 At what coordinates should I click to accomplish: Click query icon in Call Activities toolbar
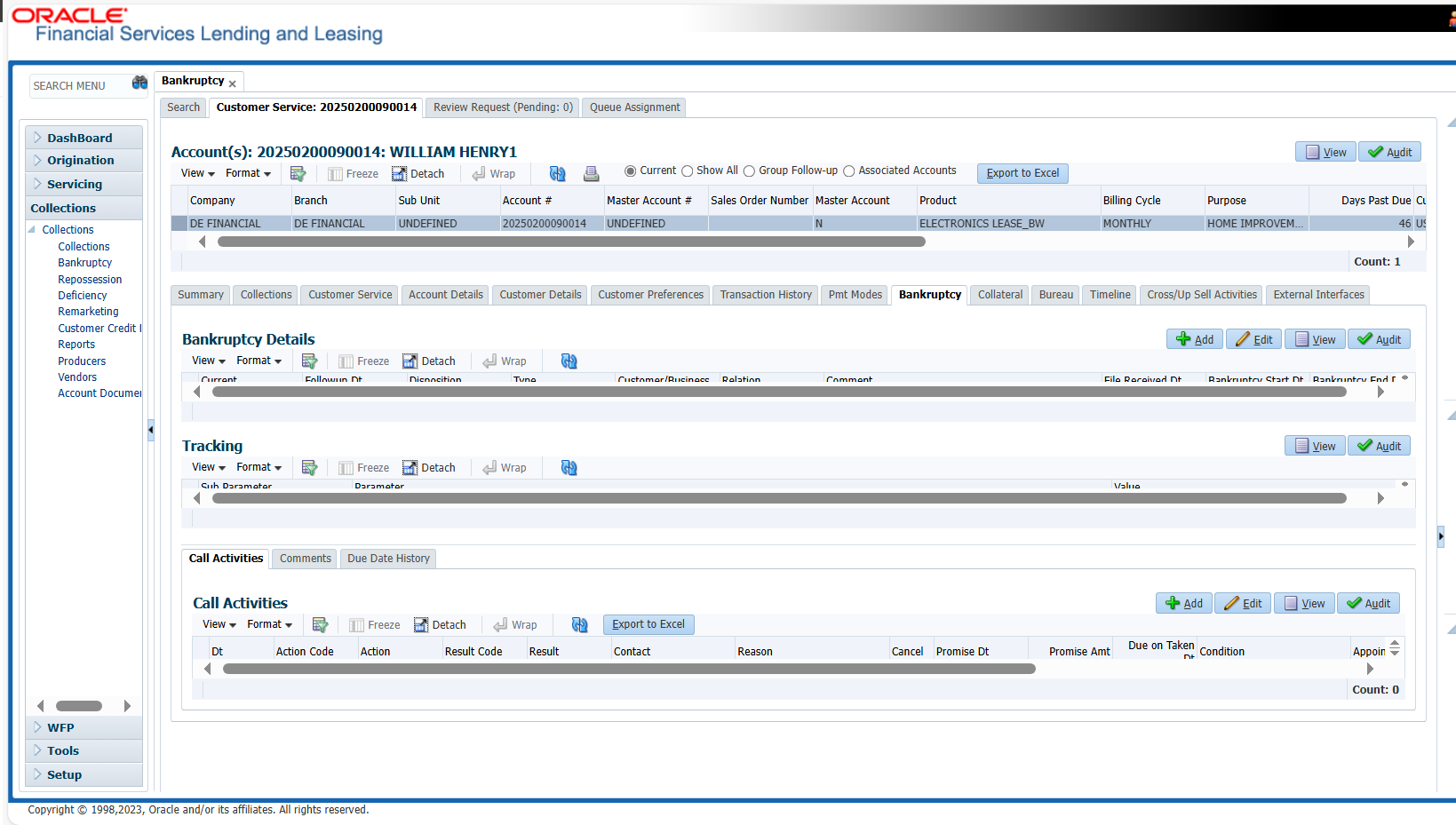pos(320,625)
